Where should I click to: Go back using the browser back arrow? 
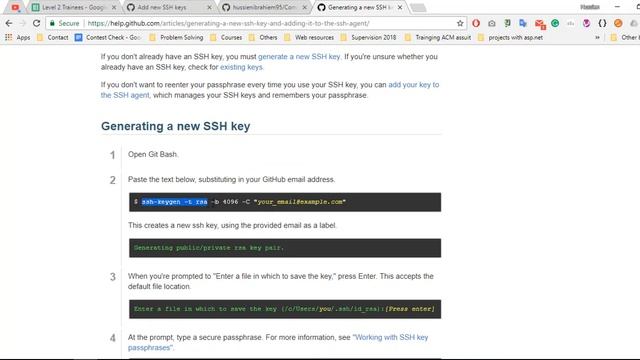[x=9, y=23]
